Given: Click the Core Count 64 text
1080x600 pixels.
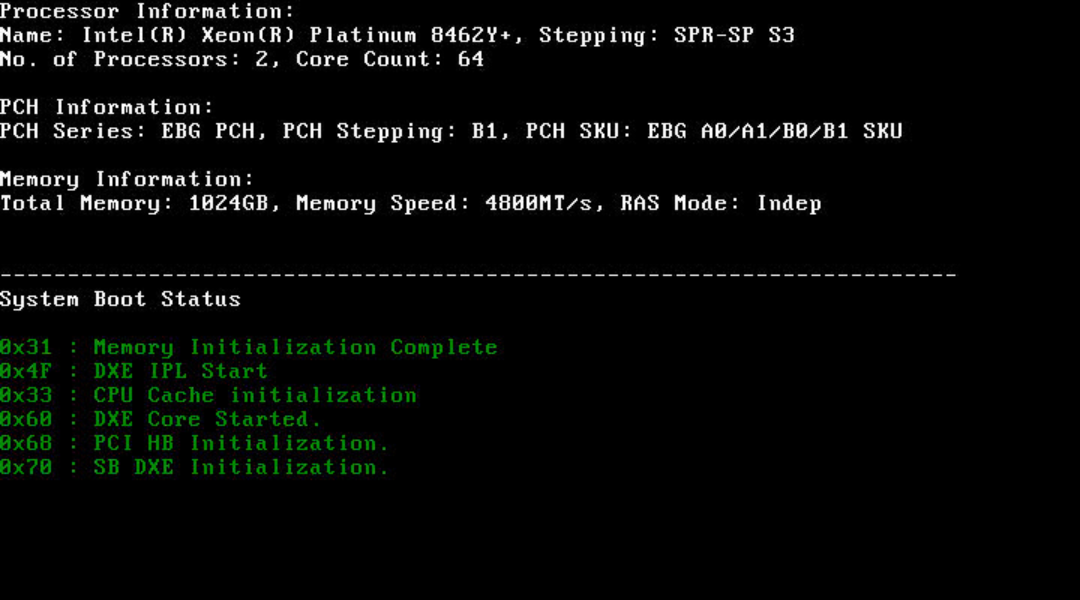Looking at the screenshot, I should (x=390, y=59).
